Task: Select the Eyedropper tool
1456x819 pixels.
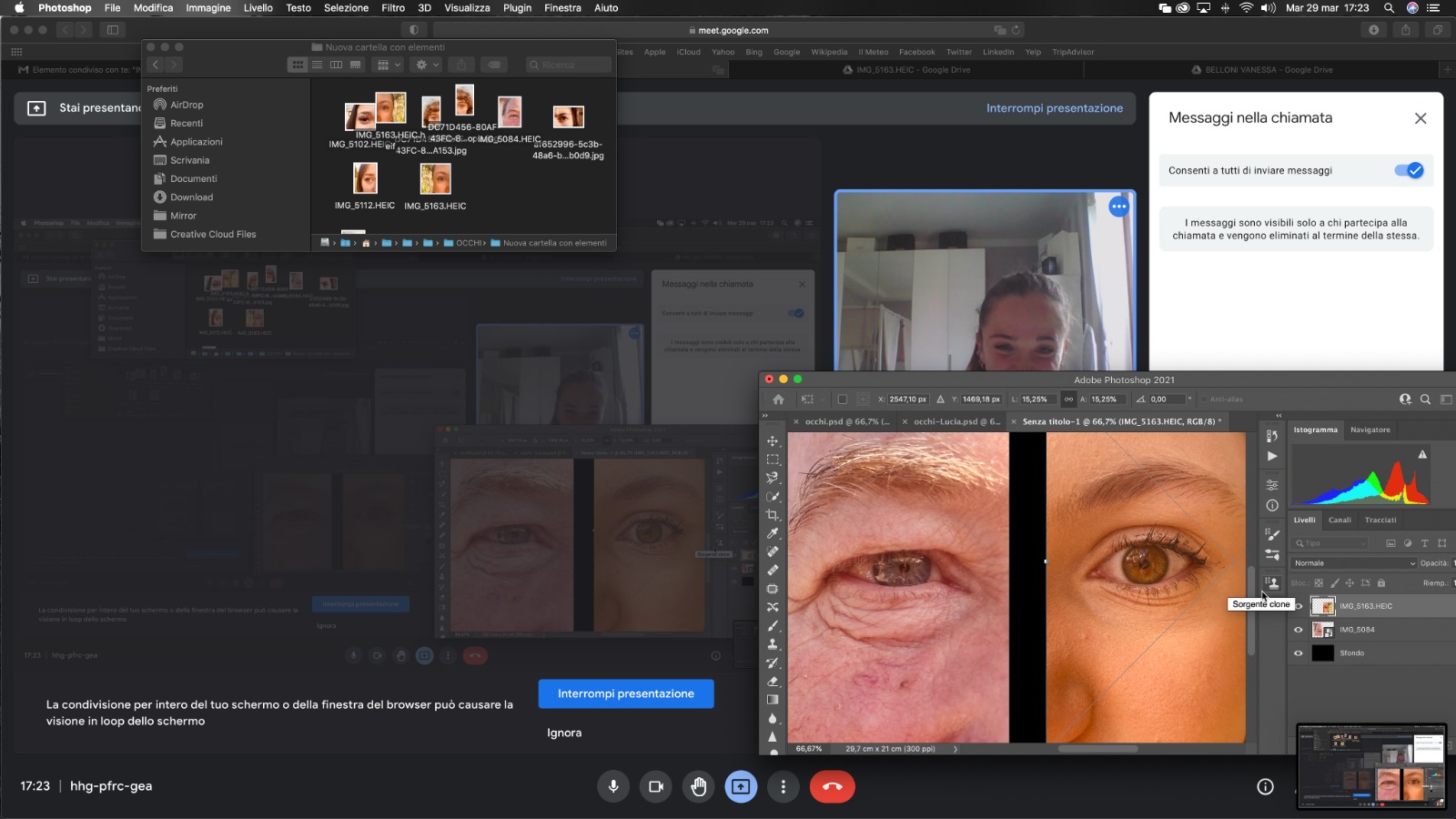Action: point(773,533)
